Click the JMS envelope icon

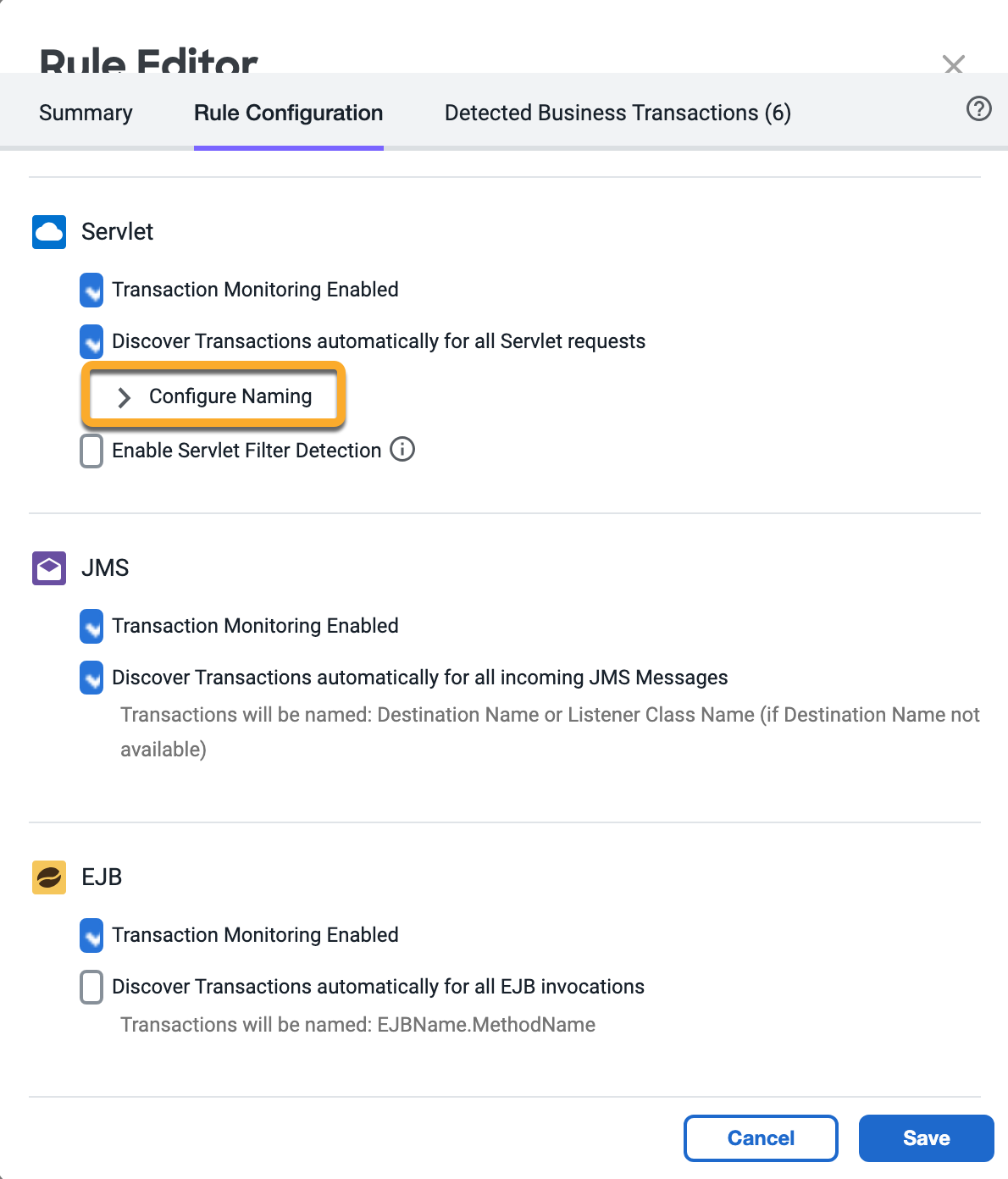coord(49,568)
